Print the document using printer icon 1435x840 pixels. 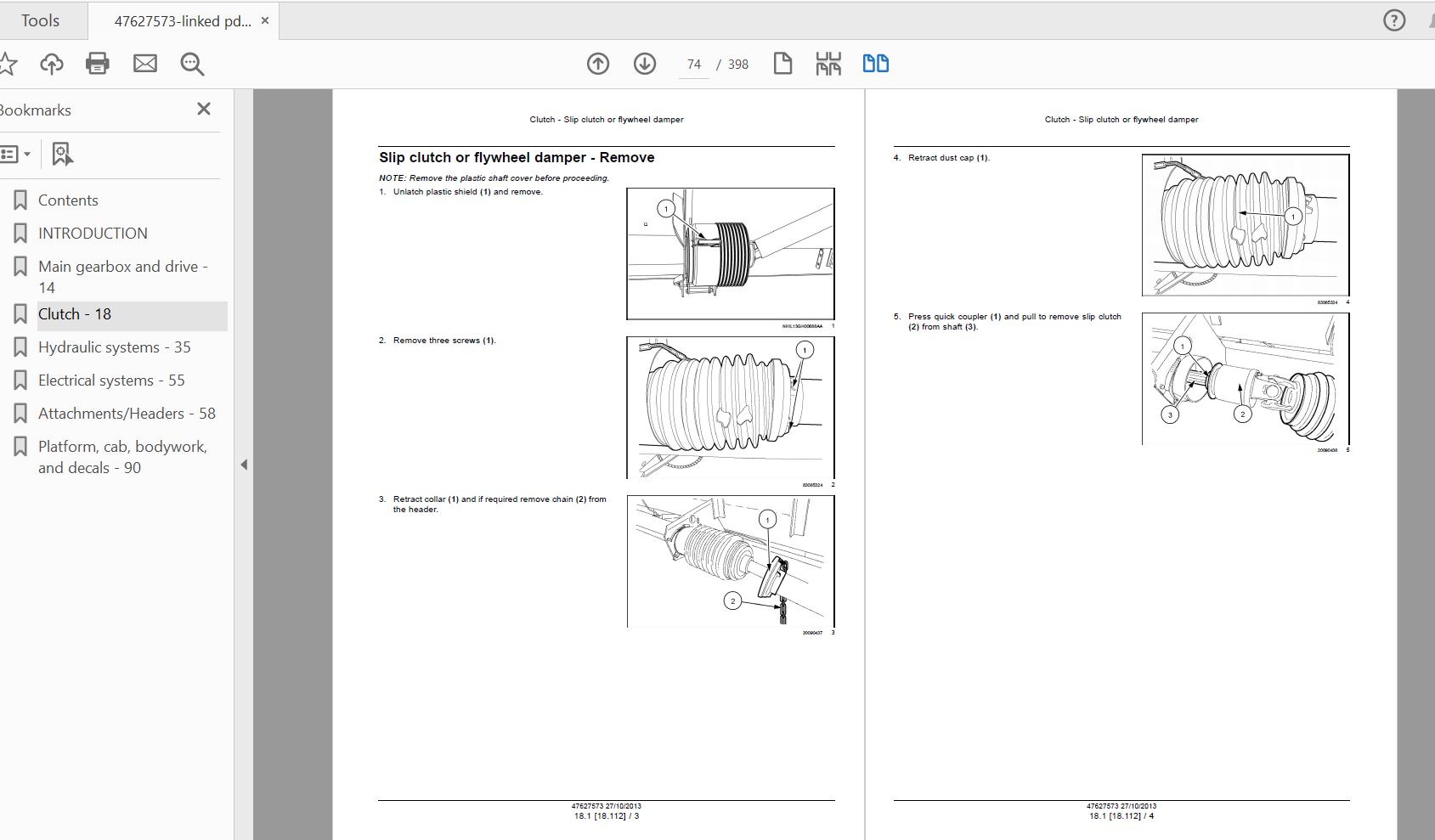click(98, 64)
